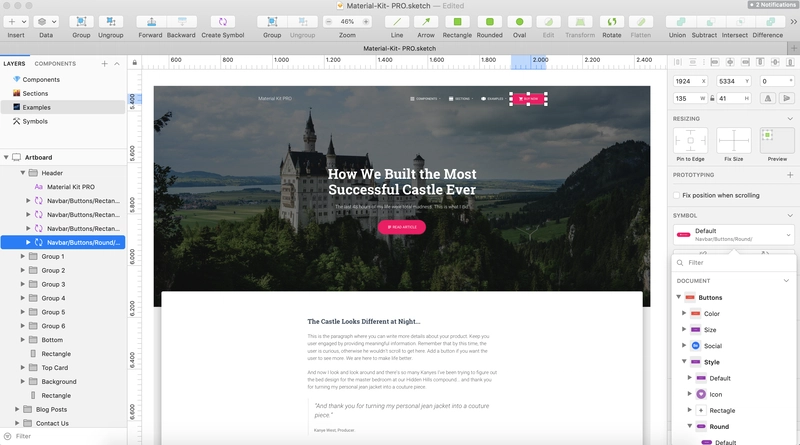
Task: Collapse the Resizing section
Action: coord(790,118)
